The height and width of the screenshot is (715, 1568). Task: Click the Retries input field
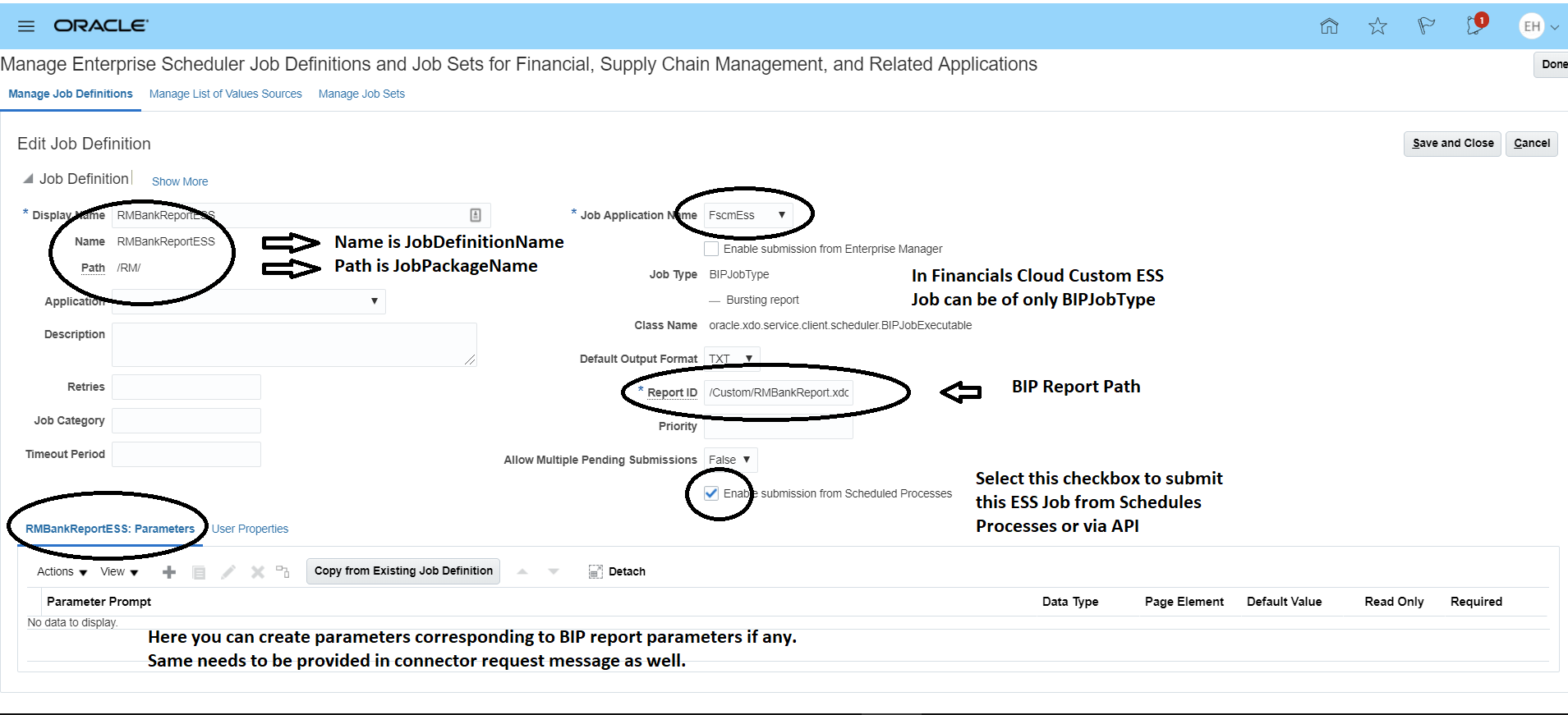coord(186,387)
